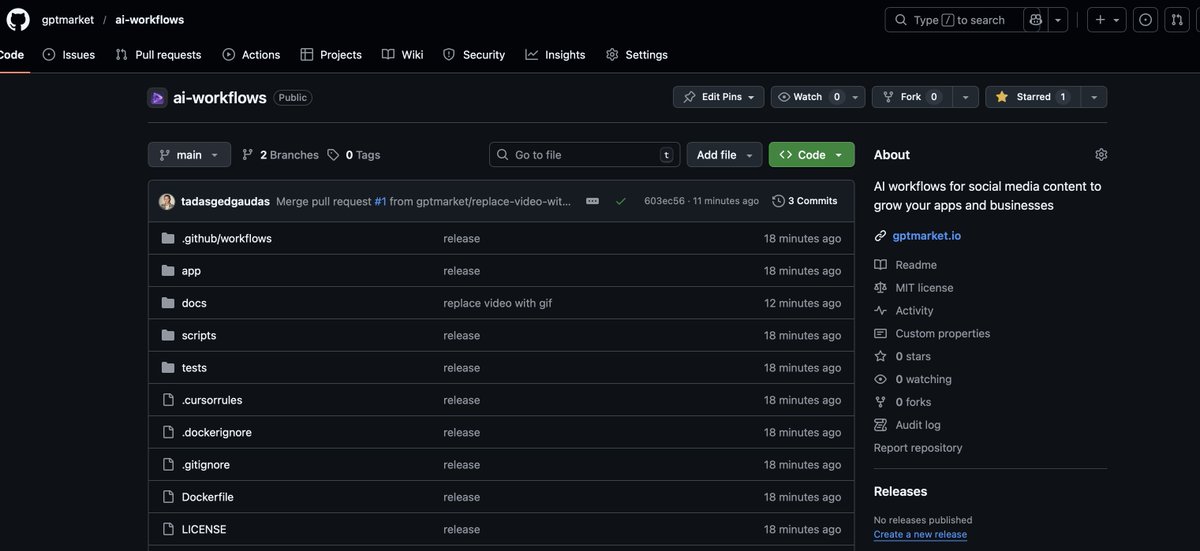Open the green Code dropdown button
The height and width of the screenshot is (551, 1200).
(811, 155)
